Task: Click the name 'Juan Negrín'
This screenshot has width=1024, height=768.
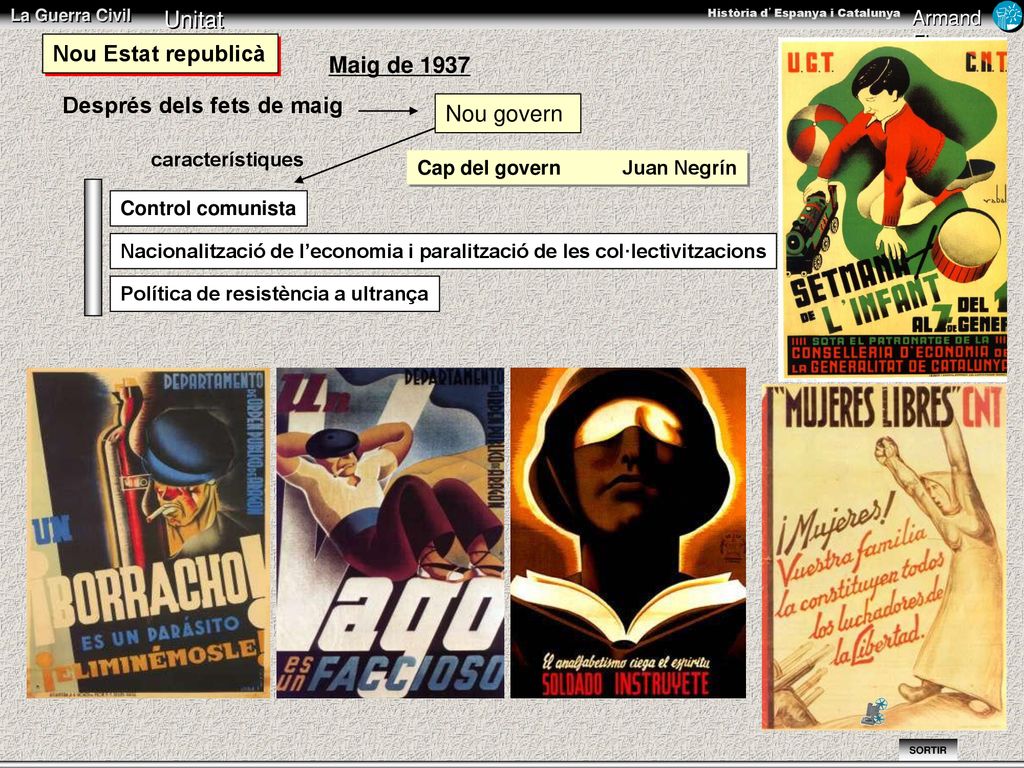Action: pyautogui.click(x=679, y=168)
